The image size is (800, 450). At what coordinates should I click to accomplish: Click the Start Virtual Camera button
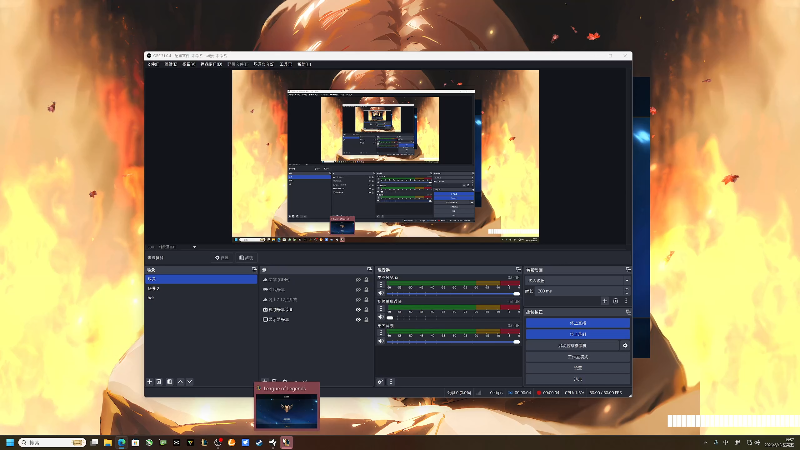click(572, 345)
